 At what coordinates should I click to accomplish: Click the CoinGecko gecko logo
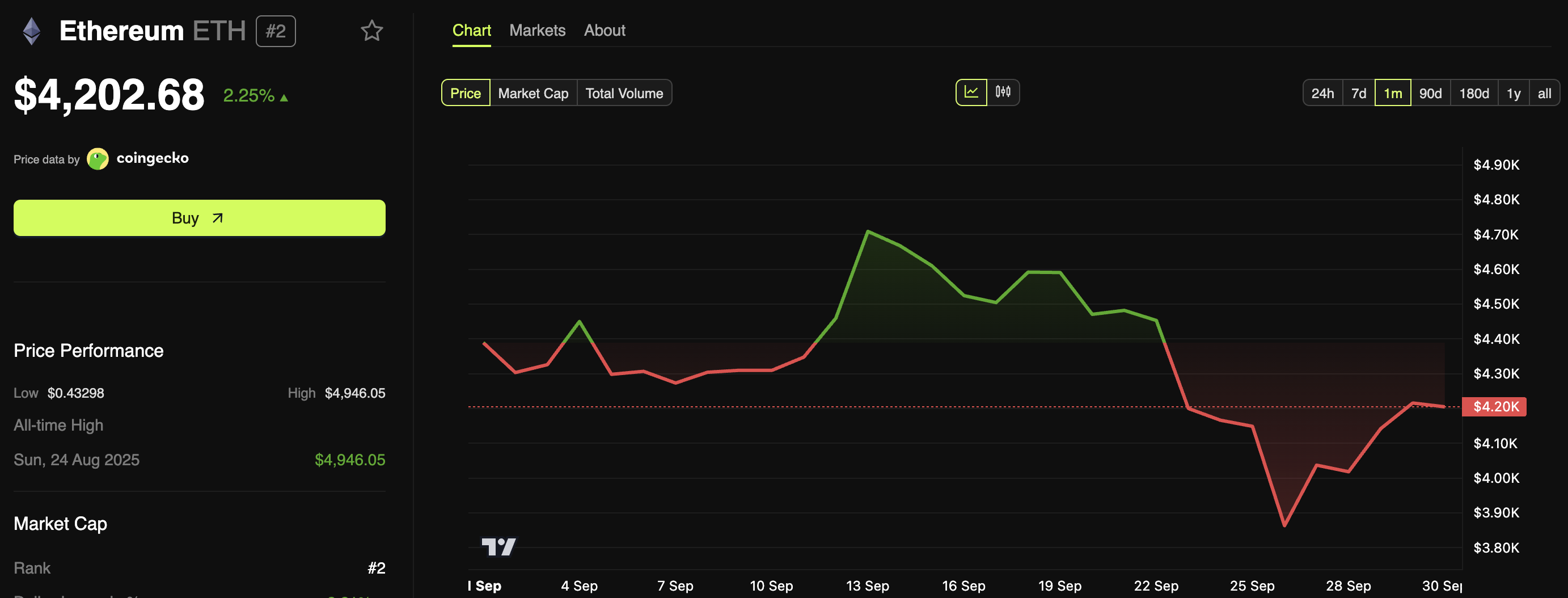tap(98, 159)
